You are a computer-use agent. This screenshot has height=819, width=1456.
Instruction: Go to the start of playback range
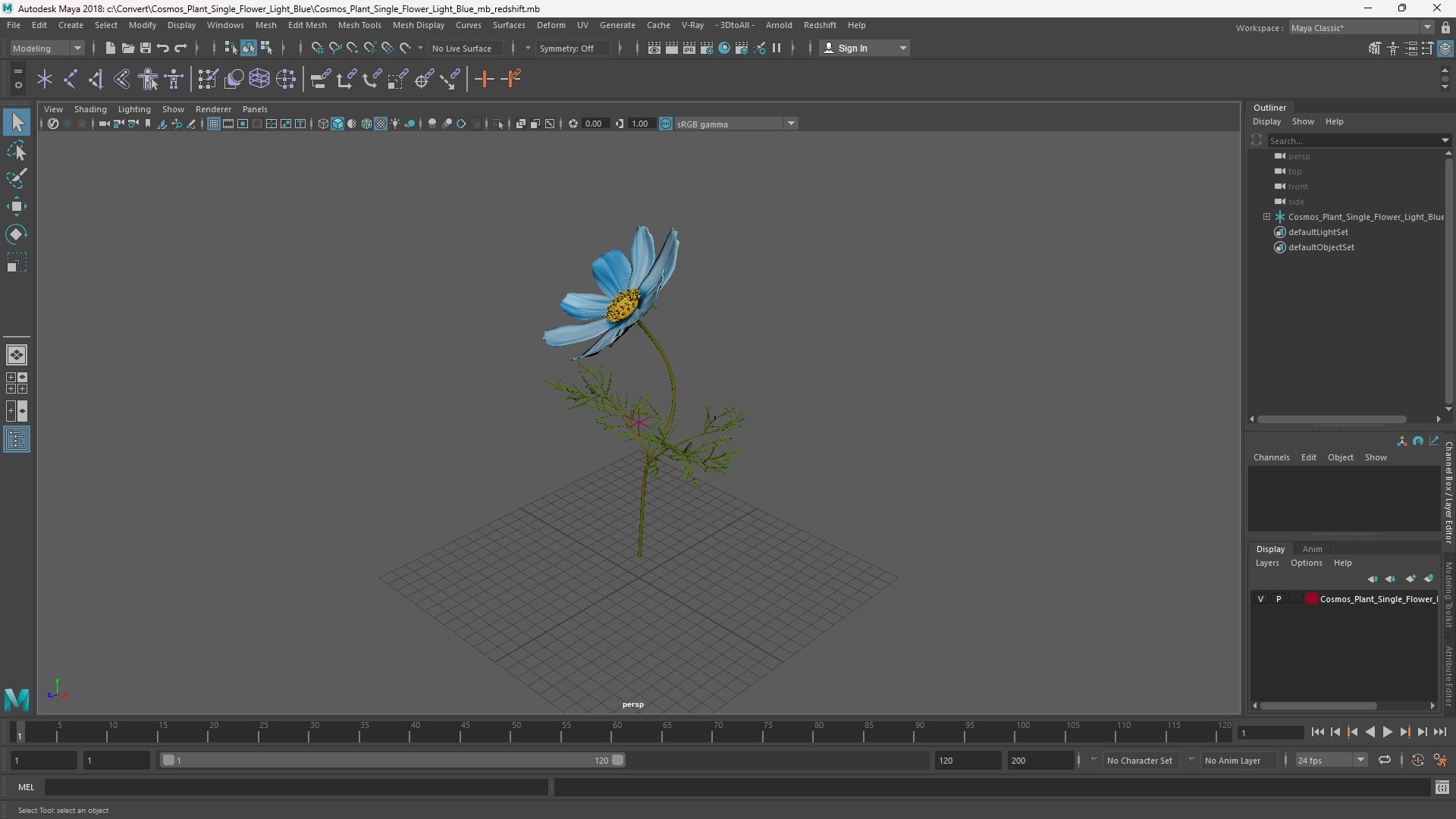point(1317,732)
